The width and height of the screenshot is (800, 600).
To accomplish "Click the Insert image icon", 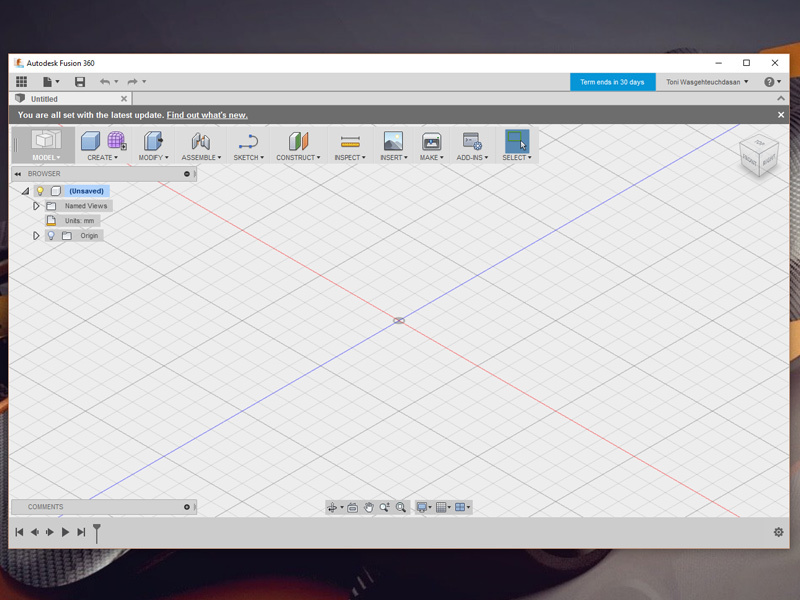I will (x=393, y=141).
